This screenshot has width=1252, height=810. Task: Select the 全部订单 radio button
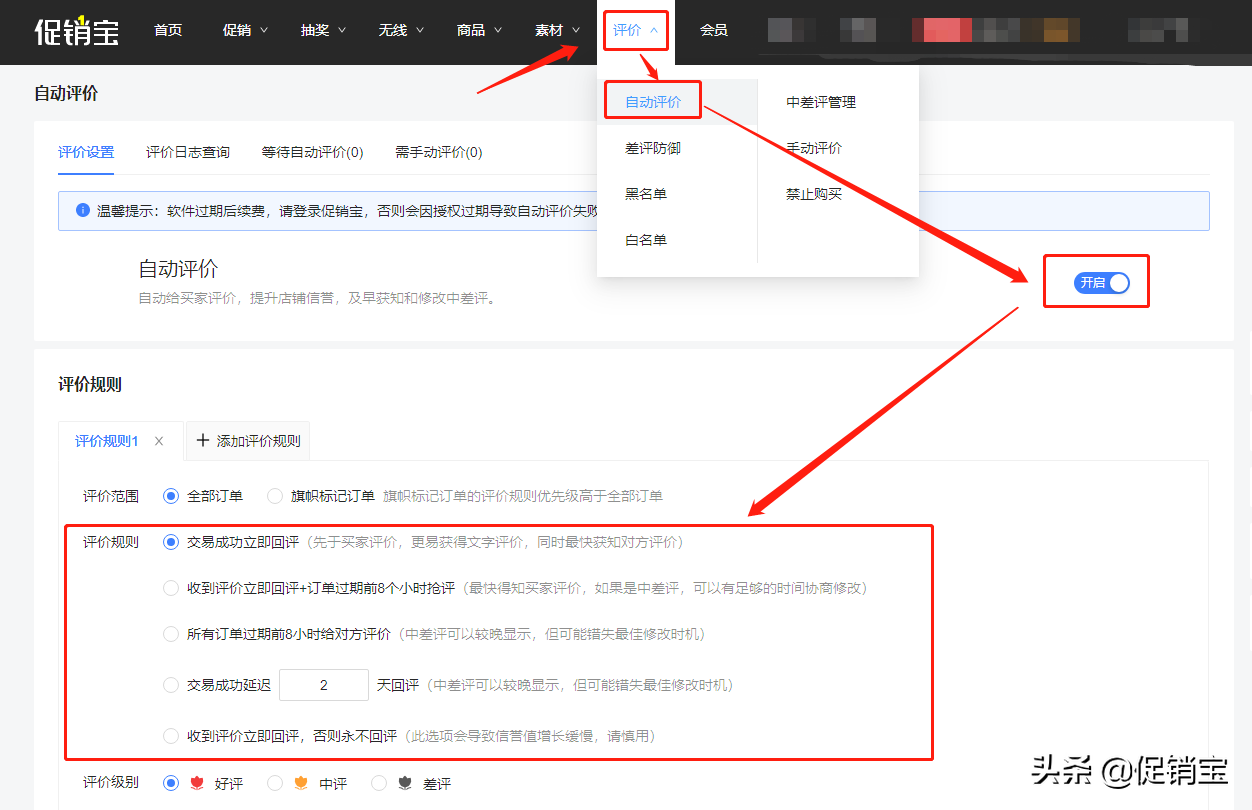[x=170, y=495]
